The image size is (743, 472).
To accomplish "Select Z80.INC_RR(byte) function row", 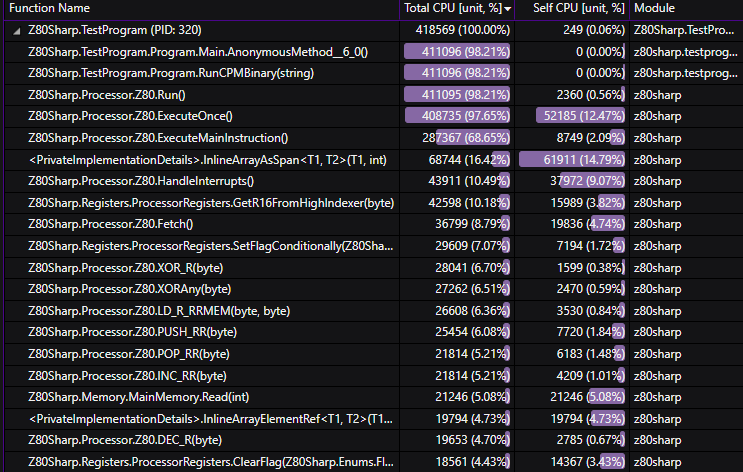I will point(372,376).
